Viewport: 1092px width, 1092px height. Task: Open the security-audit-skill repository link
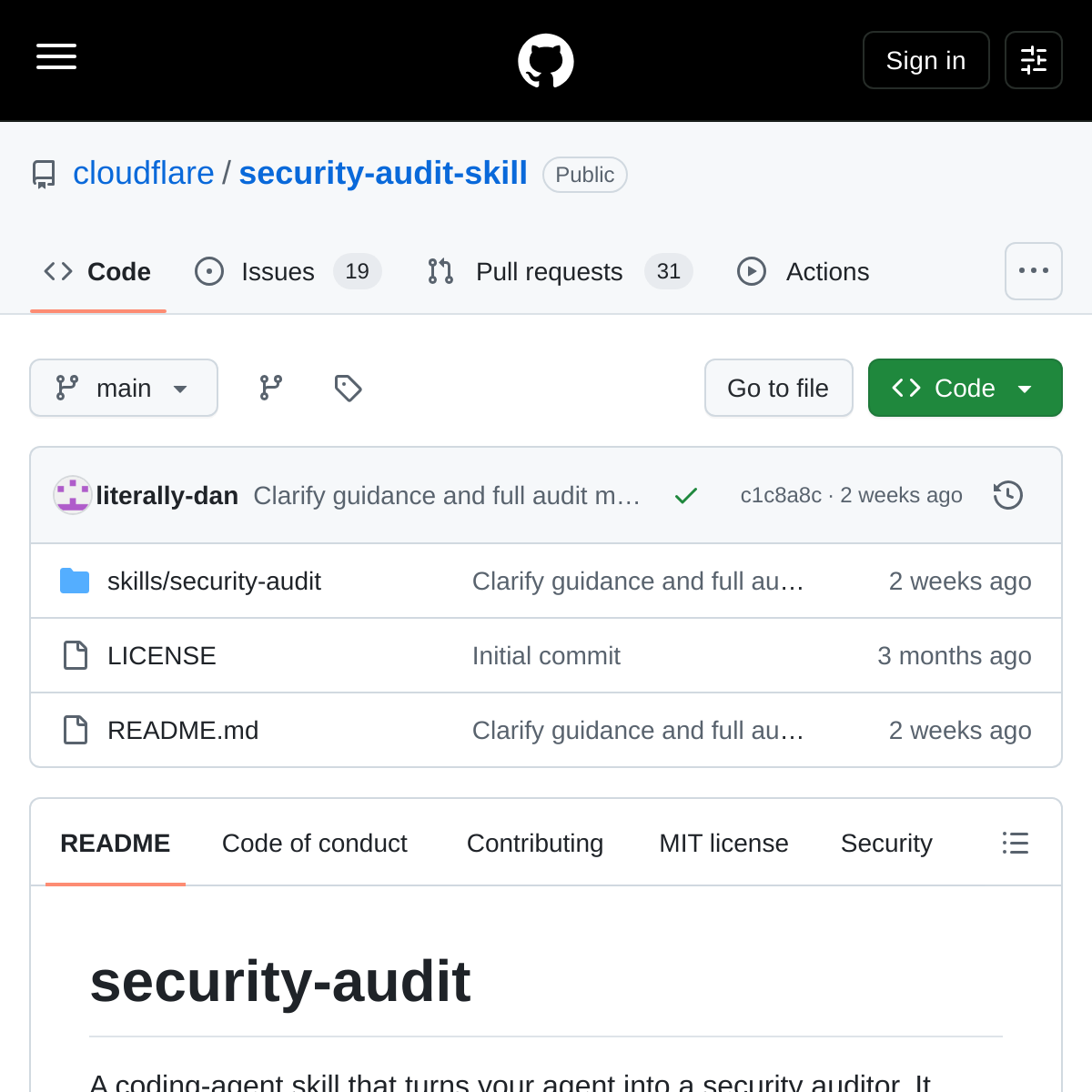[x=383, y=173]
